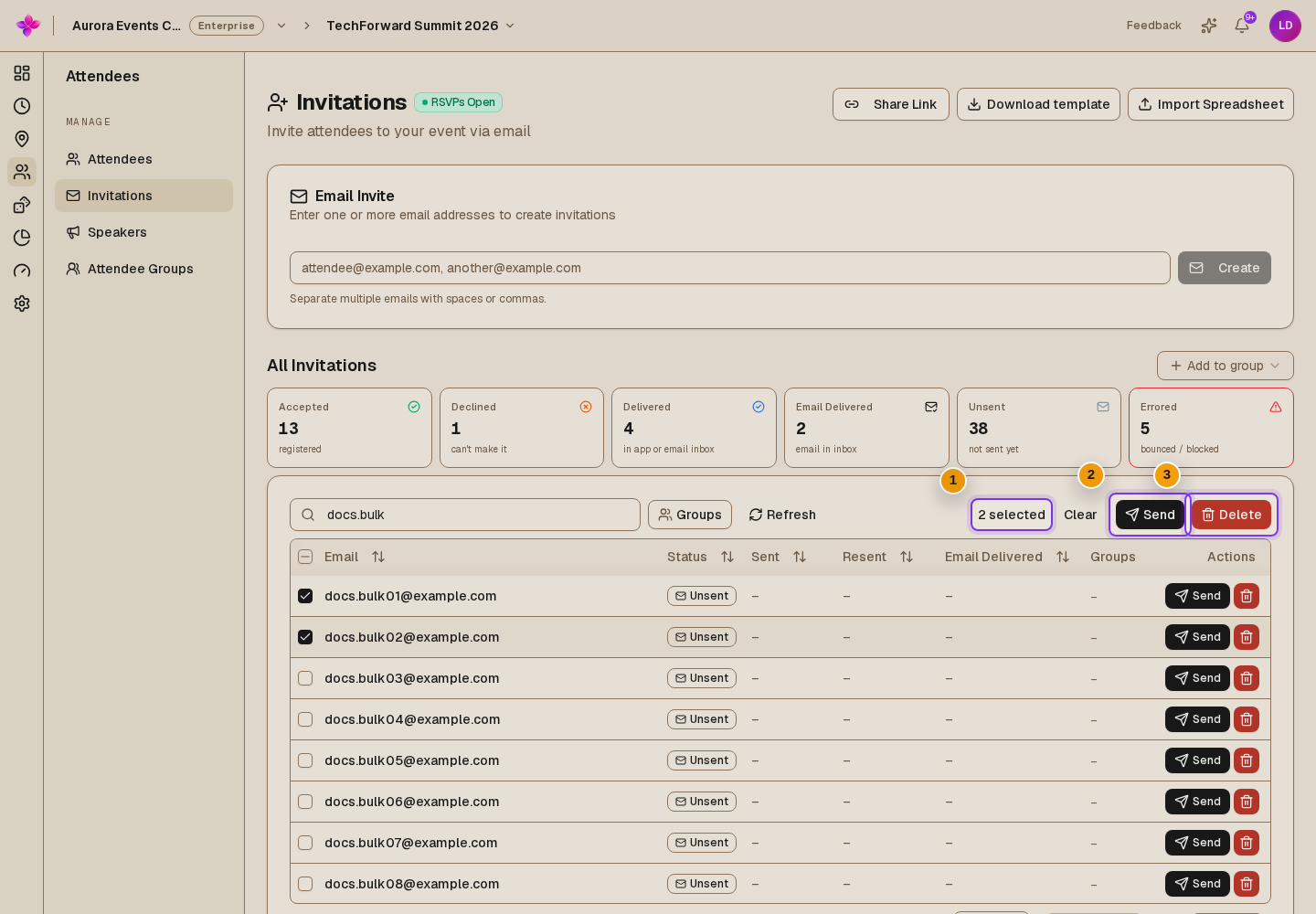
Task: Open the attendees people icon in rail
Action: (x=22, y=172)
